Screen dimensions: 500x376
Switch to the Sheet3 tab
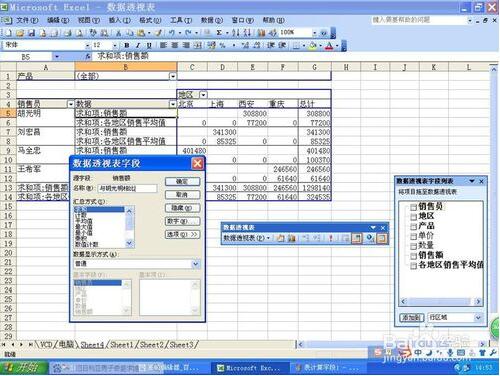pos(181,344)
